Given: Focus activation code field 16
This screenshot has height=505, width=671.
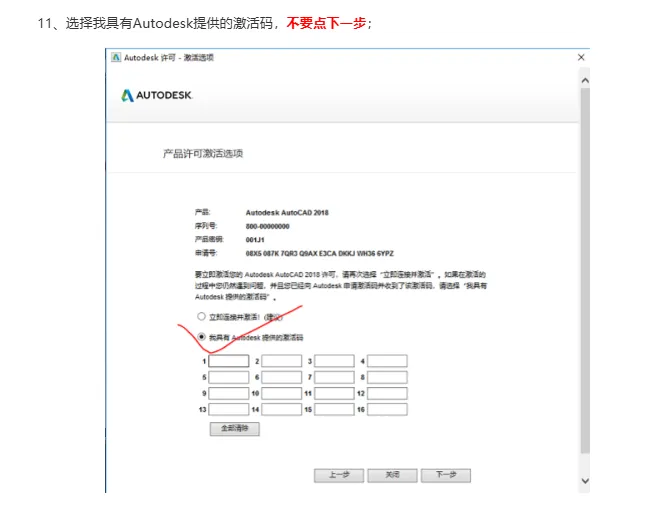Looking at the screenshot, I should click(x=387, y=410).
